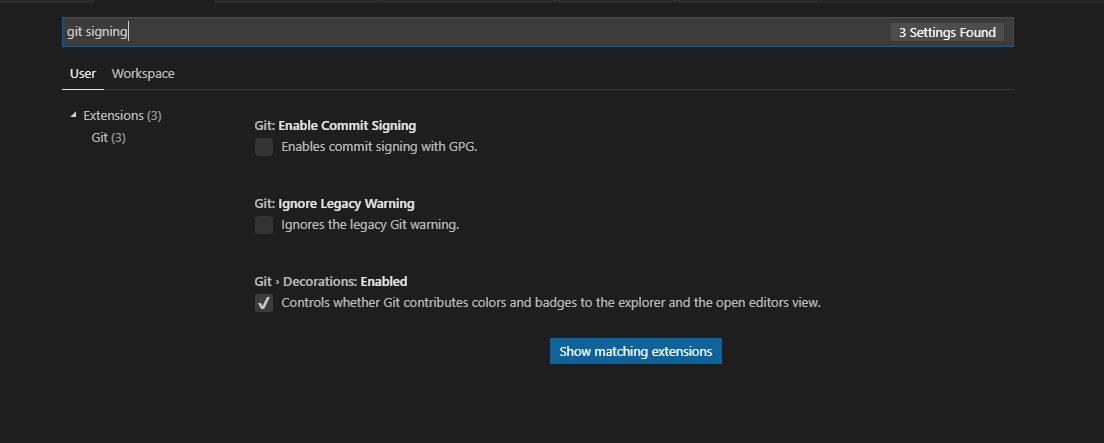Click the 'Show matching extensions' button
The height and width of the screenshot is (443, 1104).
(x=636, y=351)
